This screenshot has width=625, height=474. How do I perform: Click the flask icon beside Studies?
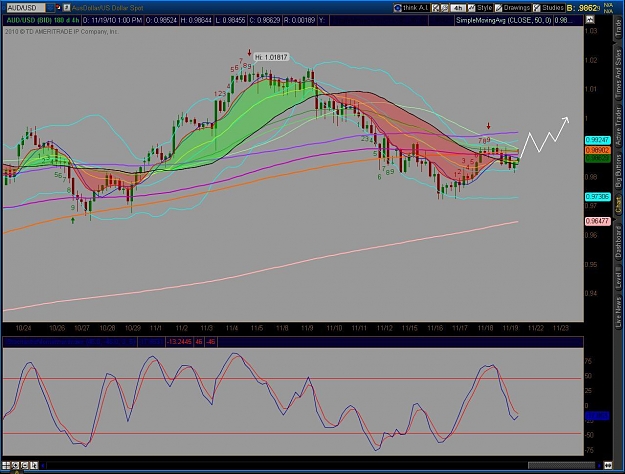coord(537,8)
